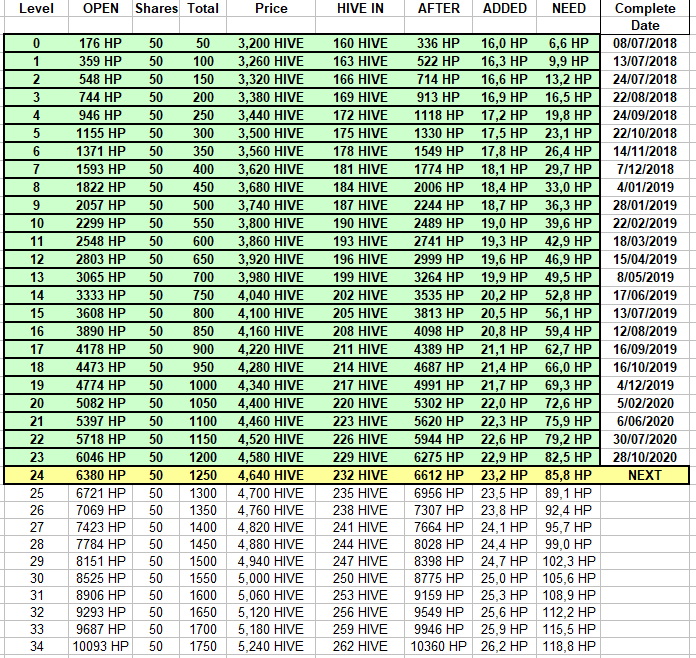Viewport: 696px width, 658px height.
Task: Select the '253 HIVE' cell
Action: pyautogui.click(x=360, y=595)
